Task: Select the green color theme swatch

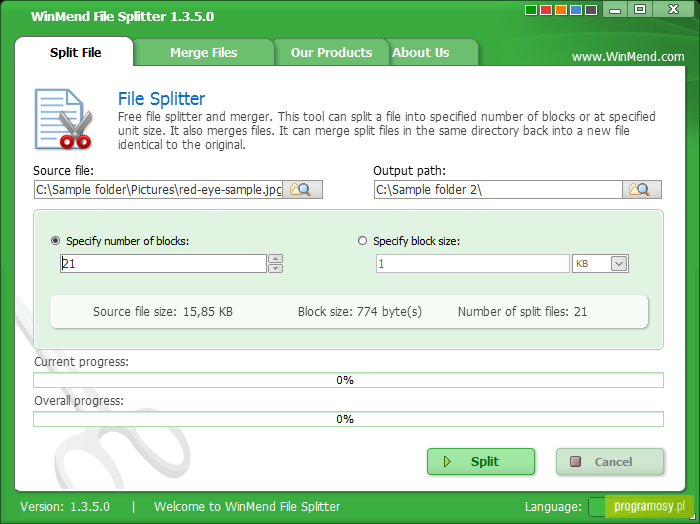Action: 531,10
